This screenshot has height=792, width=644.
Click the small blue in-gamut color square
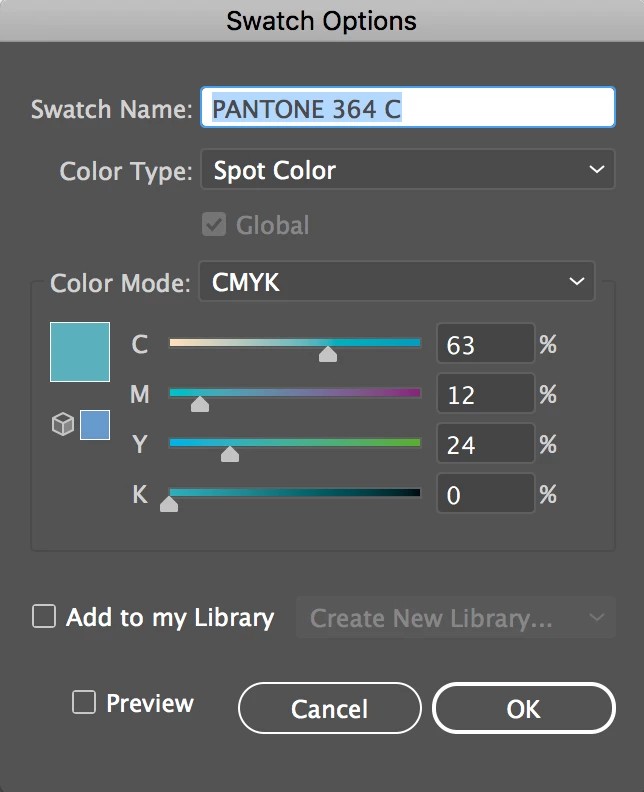(95, 425)
